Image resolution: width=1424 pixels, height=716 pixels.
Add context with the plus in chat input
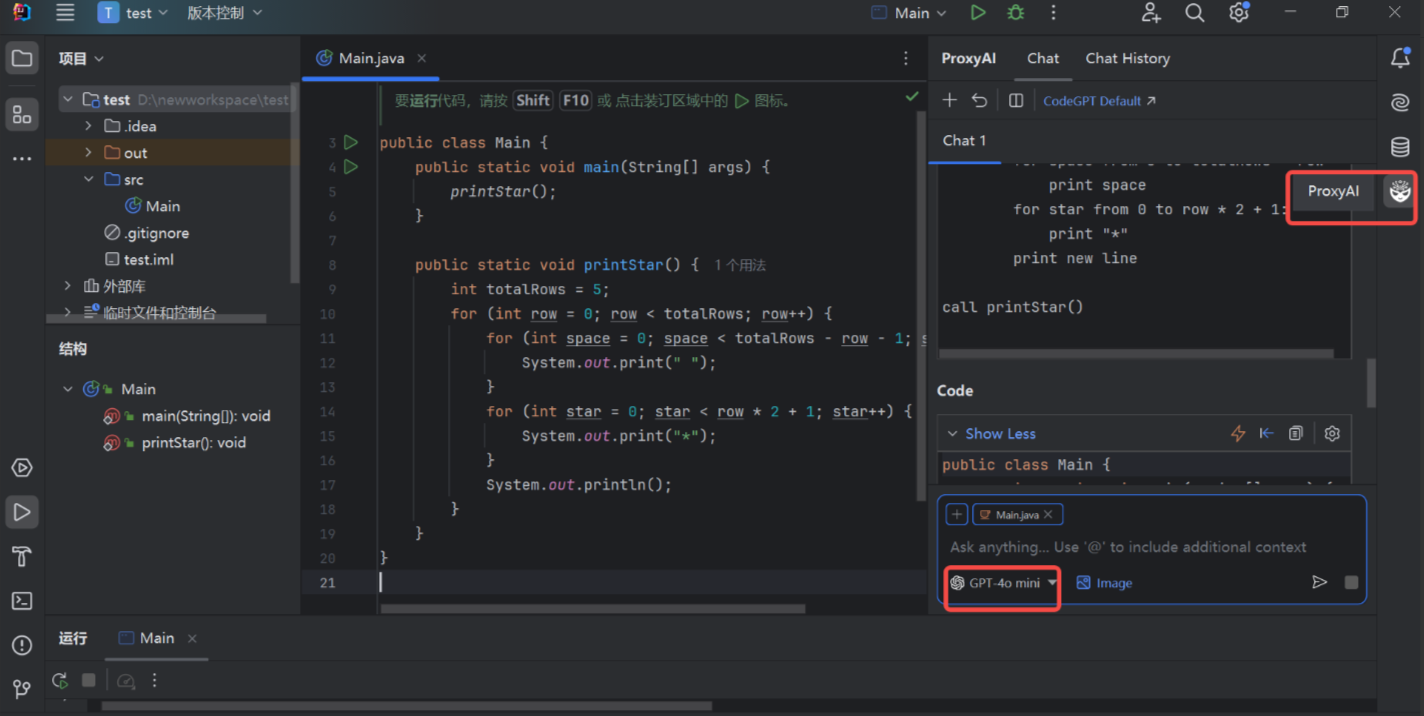[x=957, y=514]
